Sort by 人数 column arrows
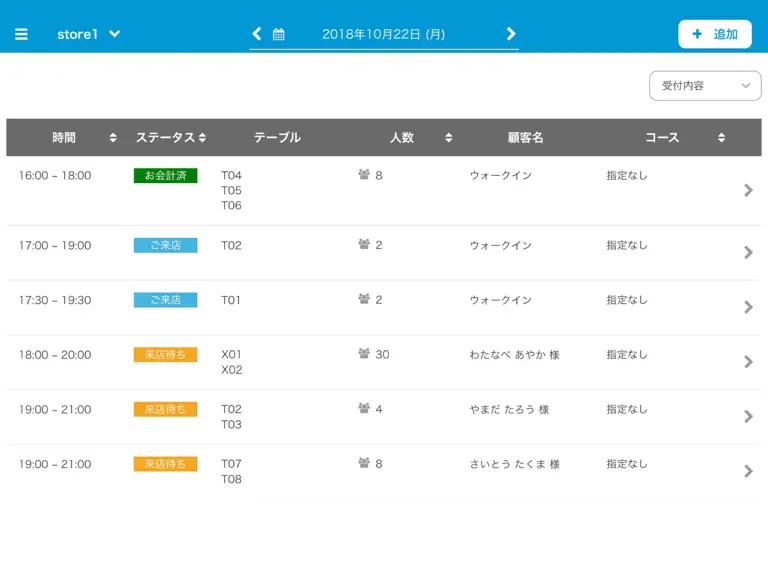This screenshot has height=576, width=768. [449, 138]
